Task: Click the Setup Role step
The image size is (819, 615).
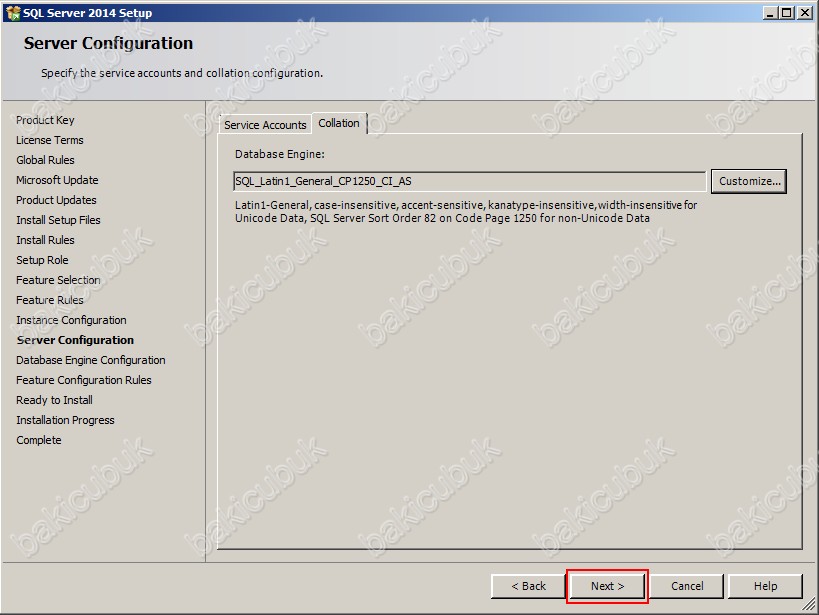Action: coord(42,260)
